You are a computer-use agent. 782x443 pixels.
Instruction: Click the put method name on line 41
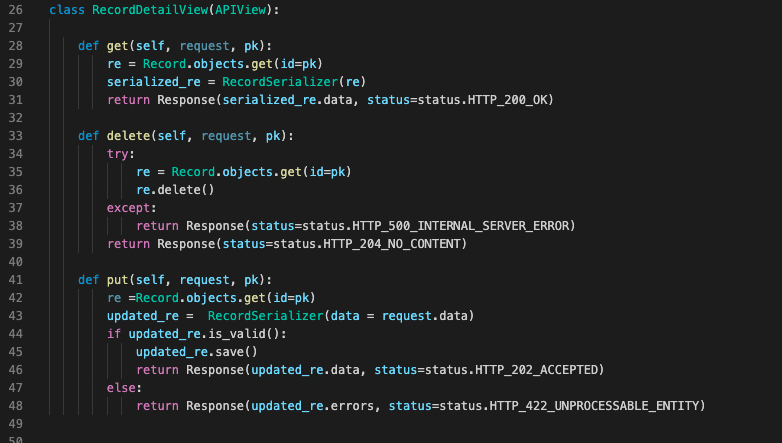(117, 280)
